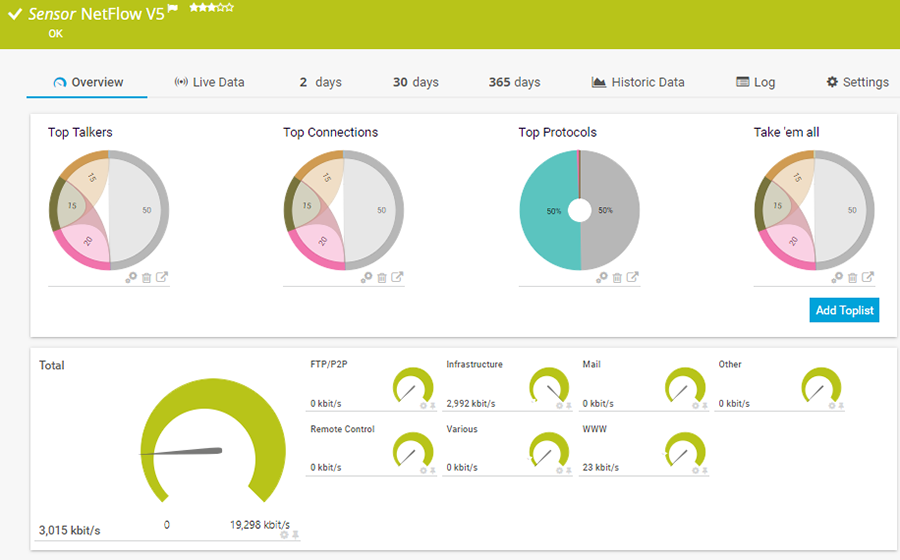This screenshot has width=900, height=560.
Task: Open the Log tab
Action: tap(755, 82)
